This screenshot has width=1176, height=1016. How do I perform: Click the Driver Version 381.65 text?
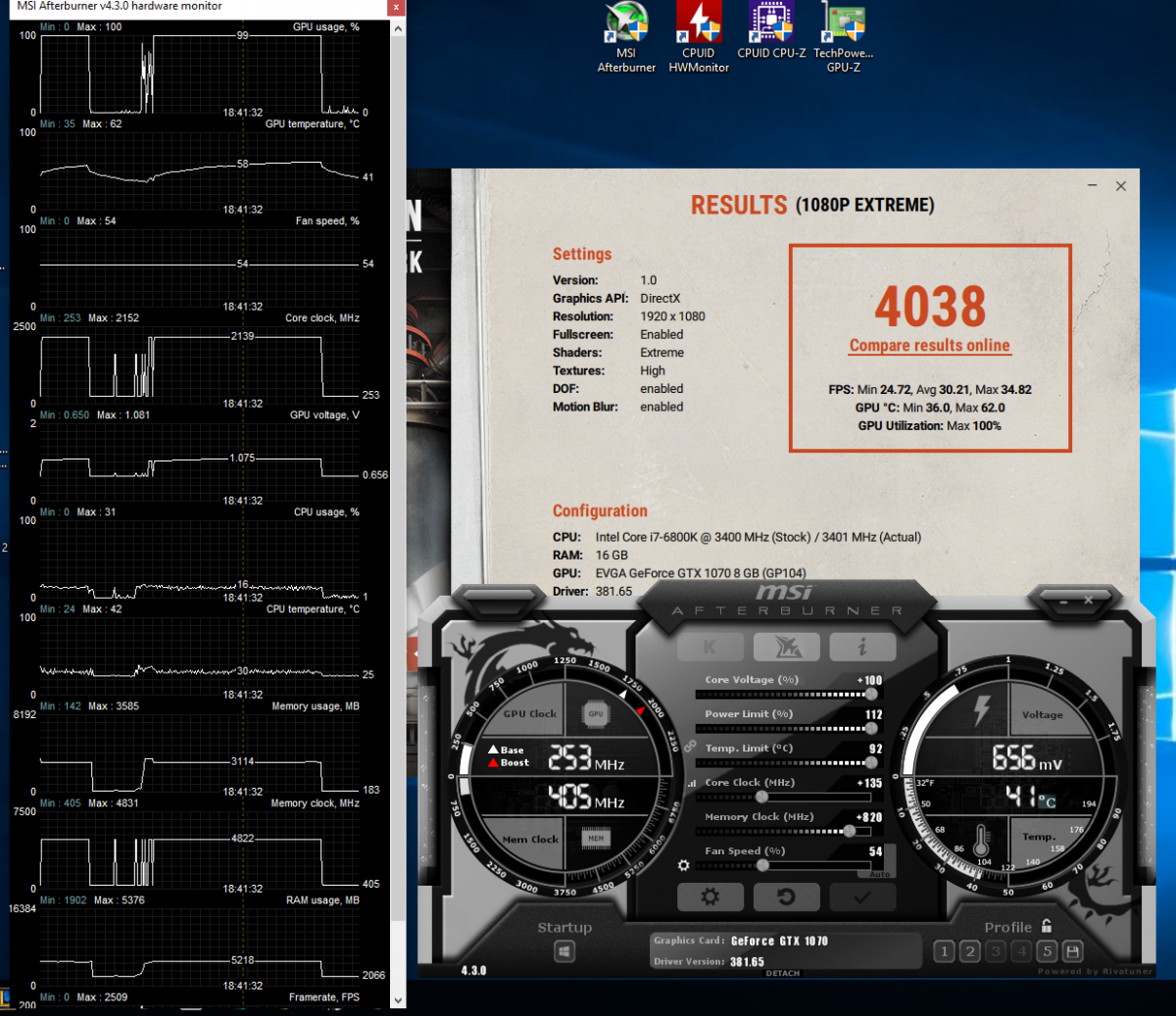click(710, 962)
